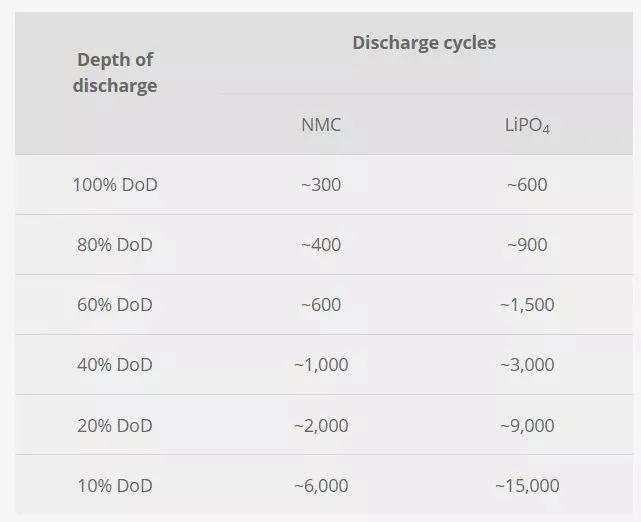The image size is (641, 522).
Task: Click the "Depth of discharge" column header
Action: click(115, 73)
